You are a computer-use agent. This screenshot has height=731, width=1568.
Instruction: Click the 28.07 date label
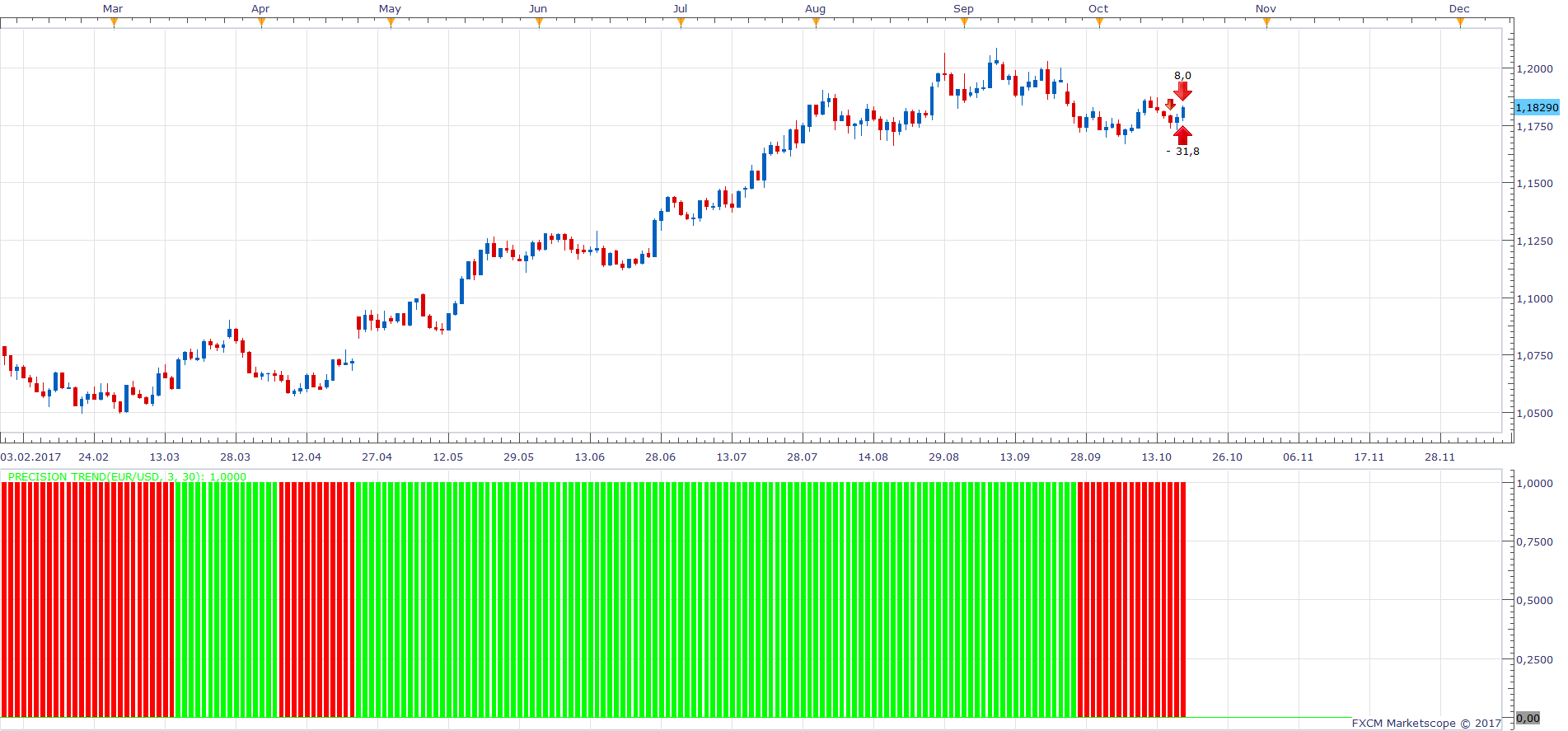802,457
